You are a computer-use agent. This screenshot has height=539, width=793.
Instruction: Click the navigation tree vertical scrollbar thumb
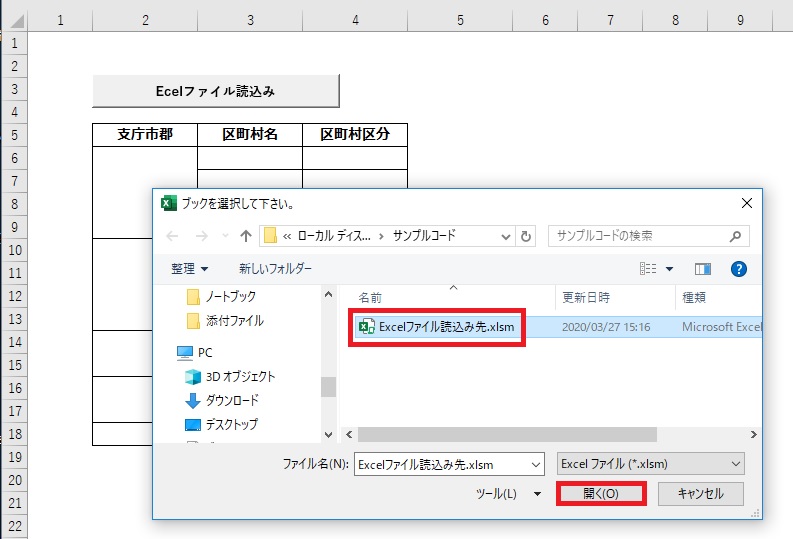pyautogui.click(x=328, y=387)
